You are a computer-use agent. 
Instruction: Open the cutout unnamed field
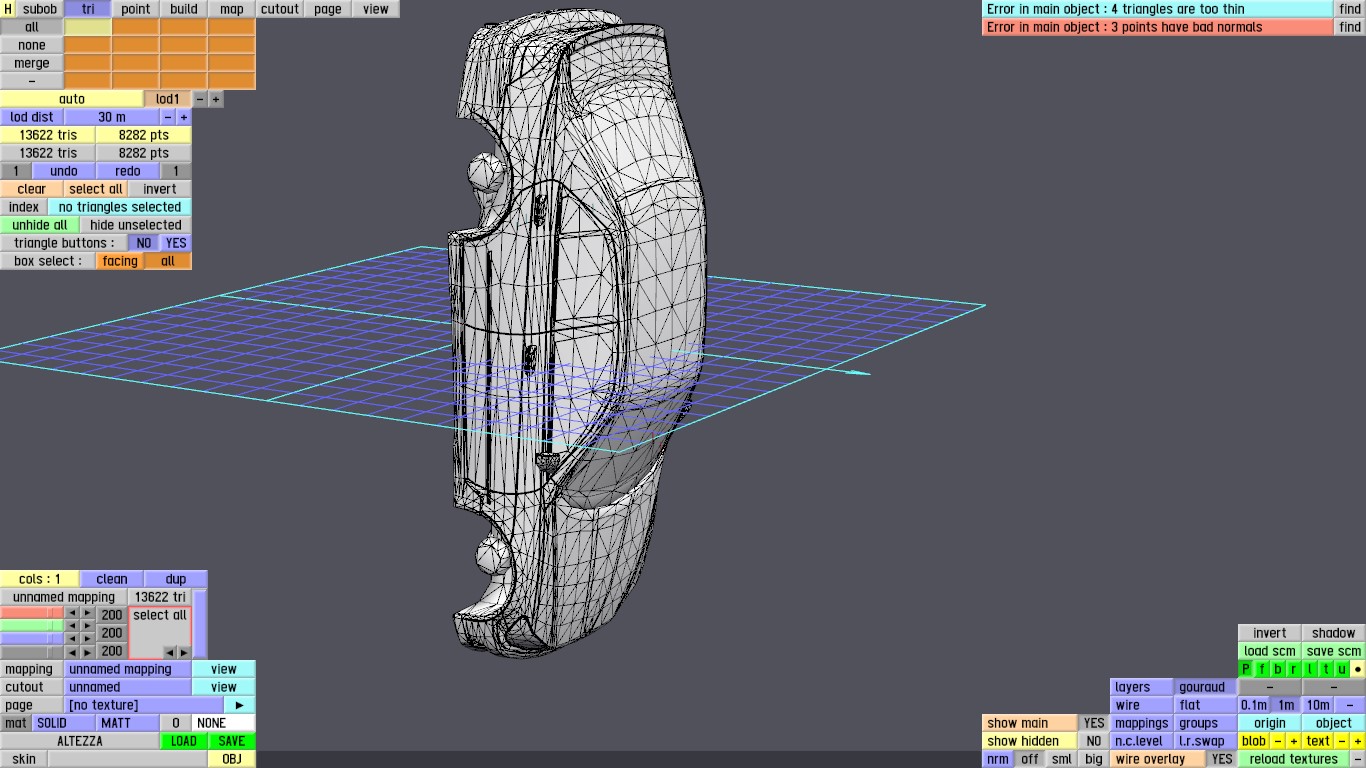[x=128, y=687]
